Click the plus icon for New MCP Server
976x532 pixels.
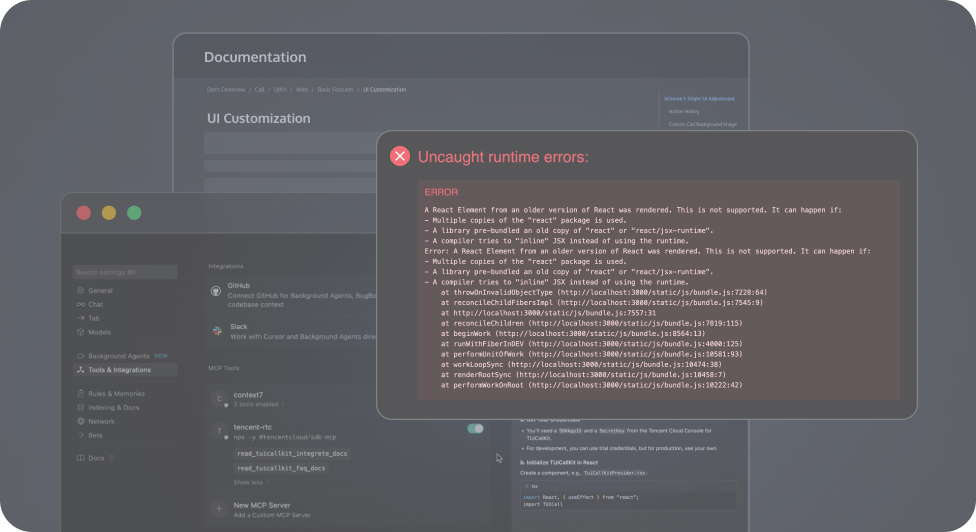(x=219, y=508)
